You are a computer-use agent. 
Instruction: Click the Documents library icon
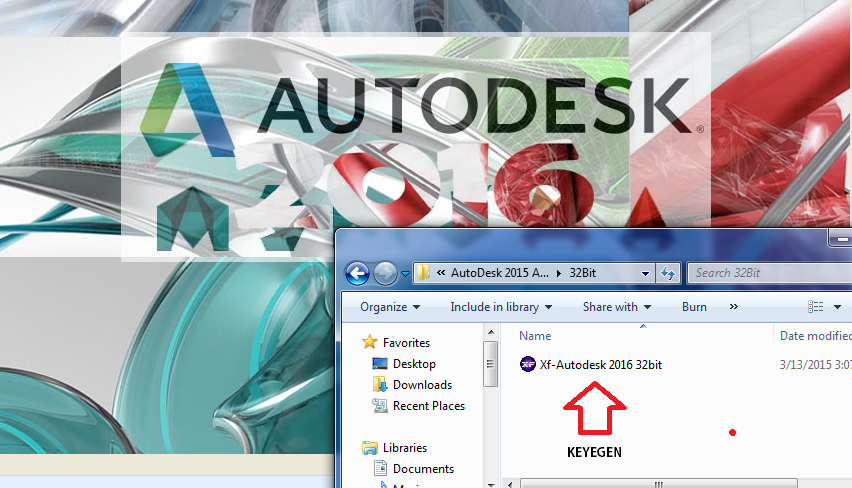point(380,468)
